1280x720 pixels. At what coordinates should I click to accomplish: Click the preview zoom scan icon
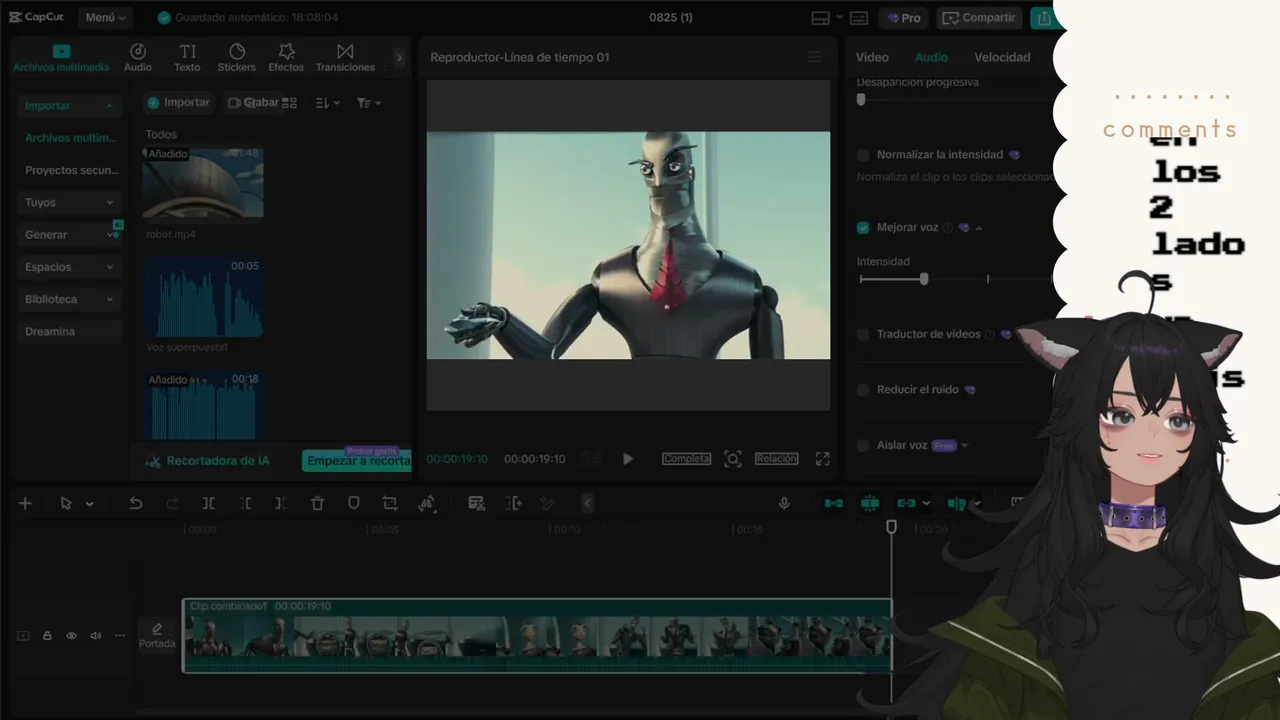(x=733, y=459)
